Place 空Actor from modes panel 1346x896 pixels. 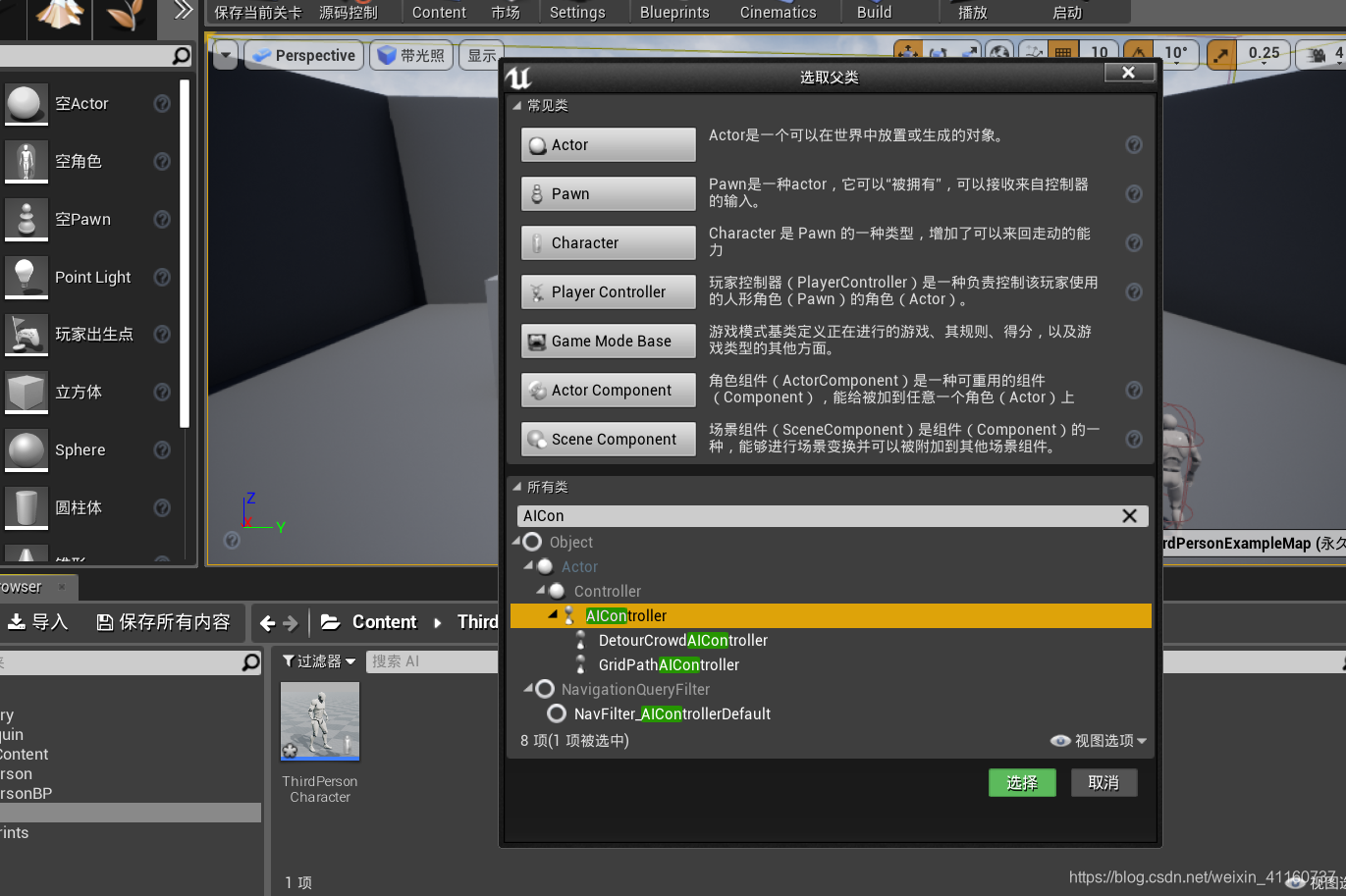point(90,103)
